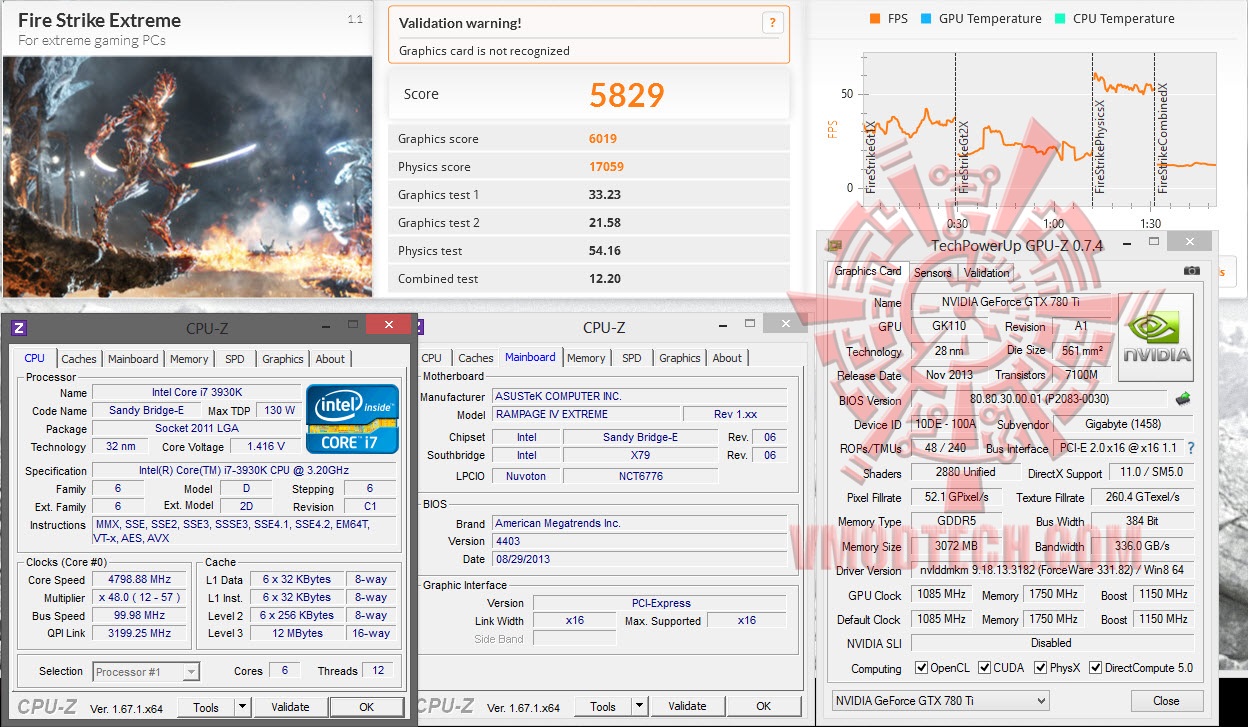Click the FireStrikeGt2X marker in the FPS chart
Viewport: 1248px width, 727px height.
tap(964, 156)
